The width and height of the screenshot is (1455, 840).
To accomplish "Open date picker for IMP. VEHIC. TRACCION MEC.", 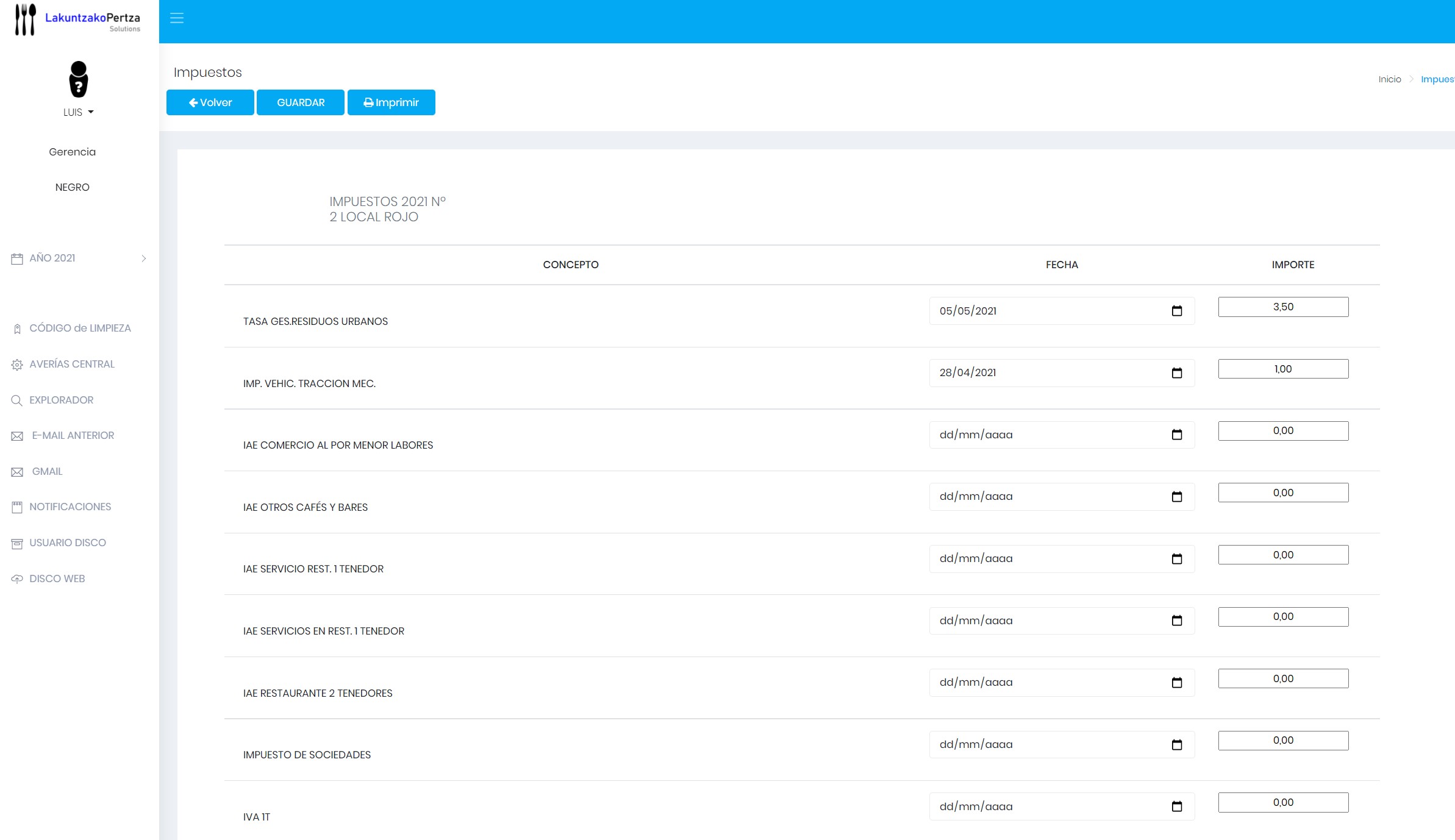I will click(x=1177, y=372).
